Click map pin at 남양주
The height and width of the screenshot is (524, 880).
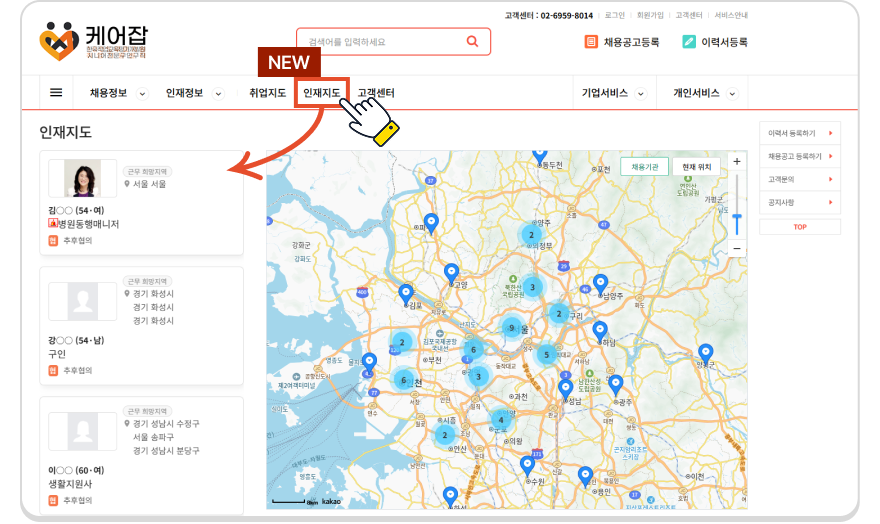coord(601,284)
